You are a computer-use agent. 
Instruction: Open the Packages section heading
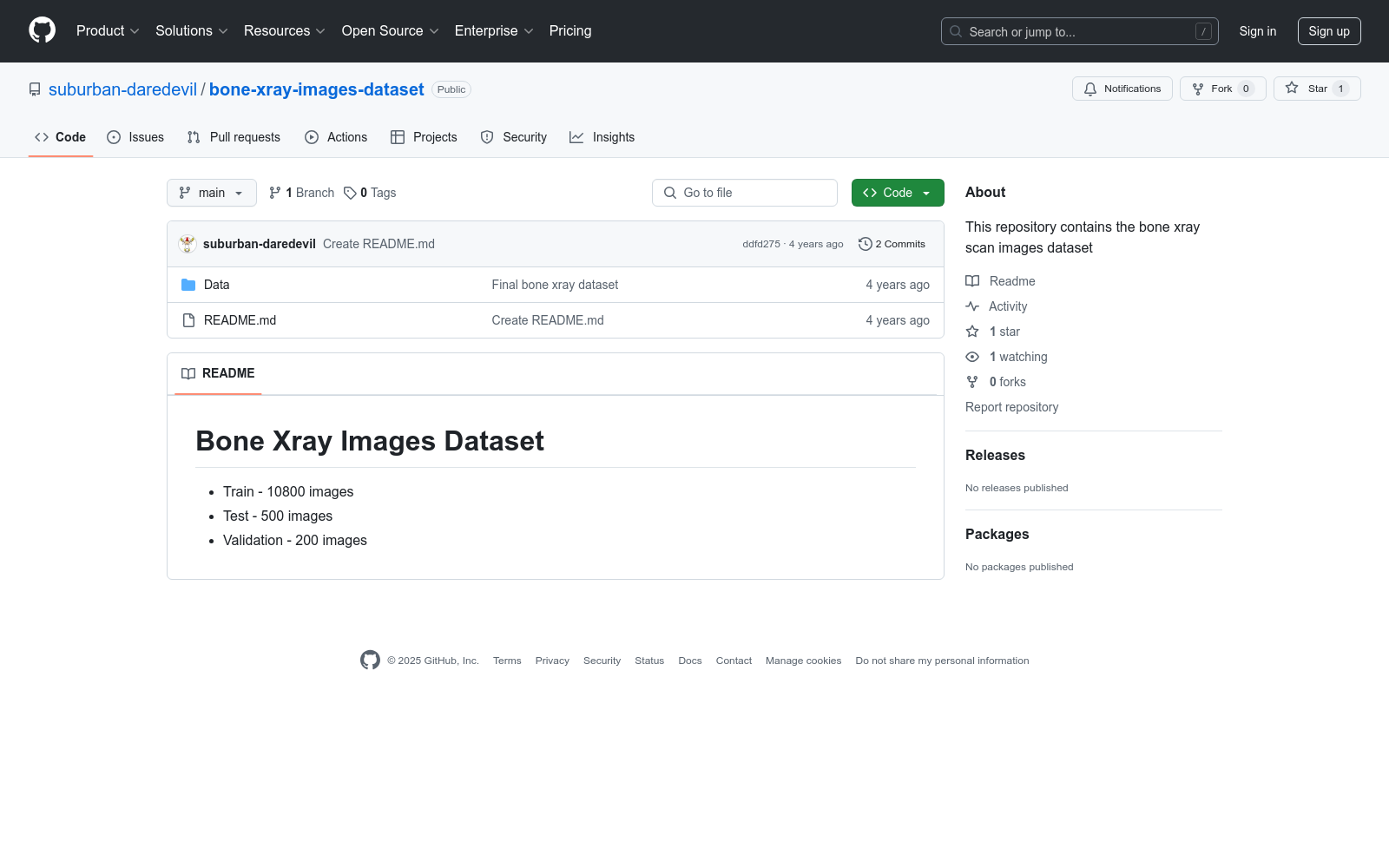point(997,534)
